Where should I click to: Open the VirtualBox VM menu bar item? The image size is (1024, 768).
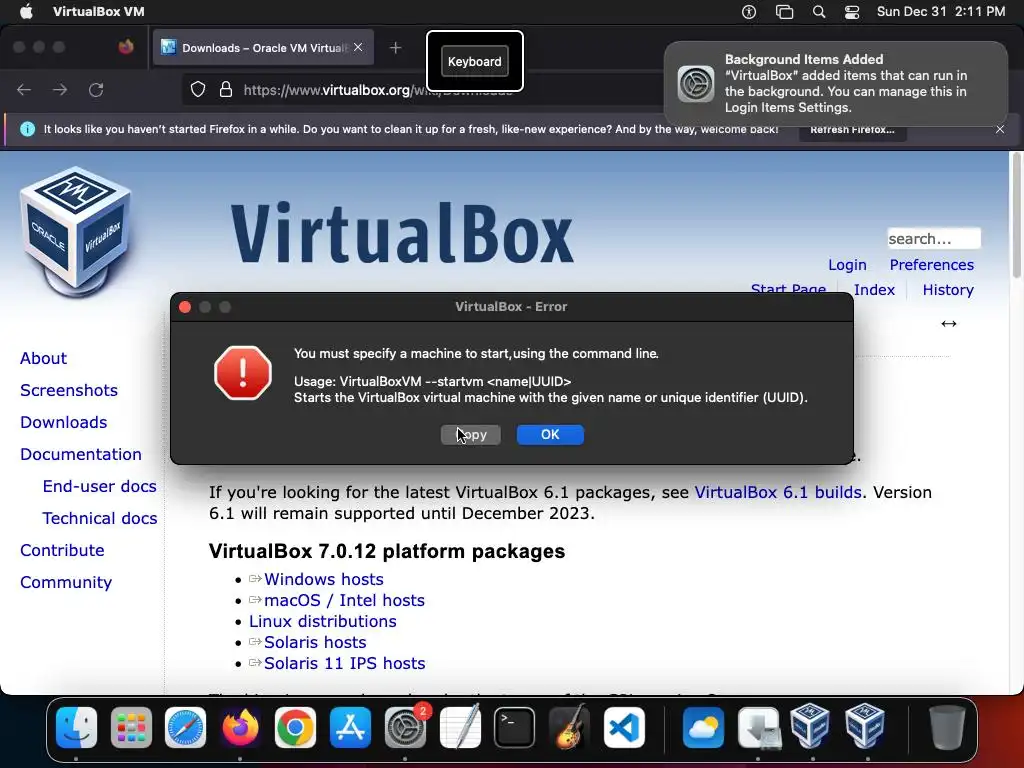click(99, 12)
